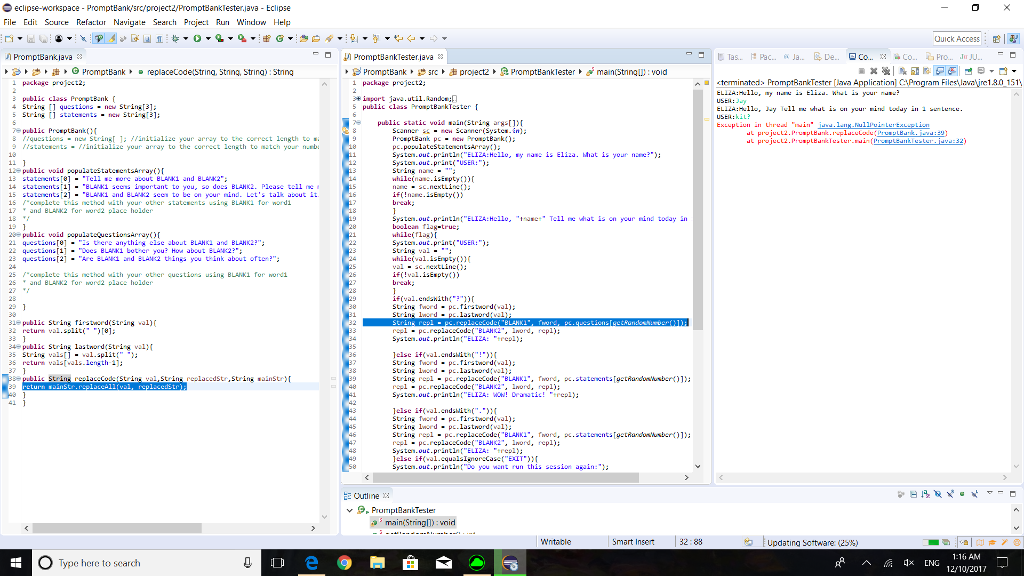Follow the PromptBankTester.java:32 stack trace link
1024x576 pixels.
[x=919, y=140]
